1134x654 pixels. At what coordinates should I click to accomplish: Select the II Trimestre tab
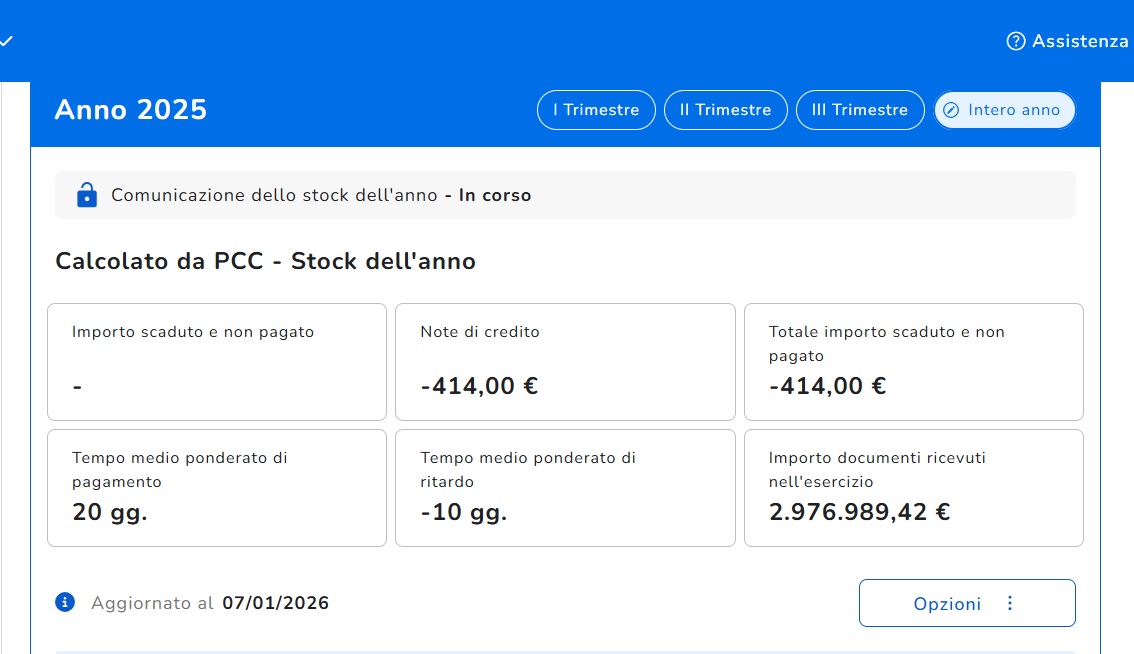[725, 110]
